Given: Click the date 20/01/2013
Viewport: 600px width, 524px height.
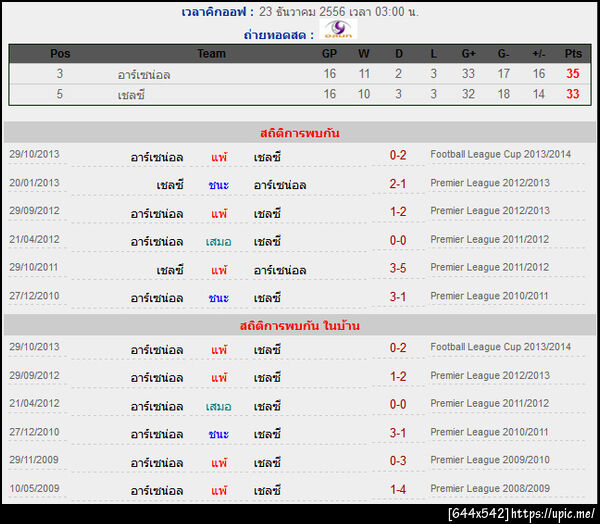Looking at the screenshot, I should (x=34, y=183).
